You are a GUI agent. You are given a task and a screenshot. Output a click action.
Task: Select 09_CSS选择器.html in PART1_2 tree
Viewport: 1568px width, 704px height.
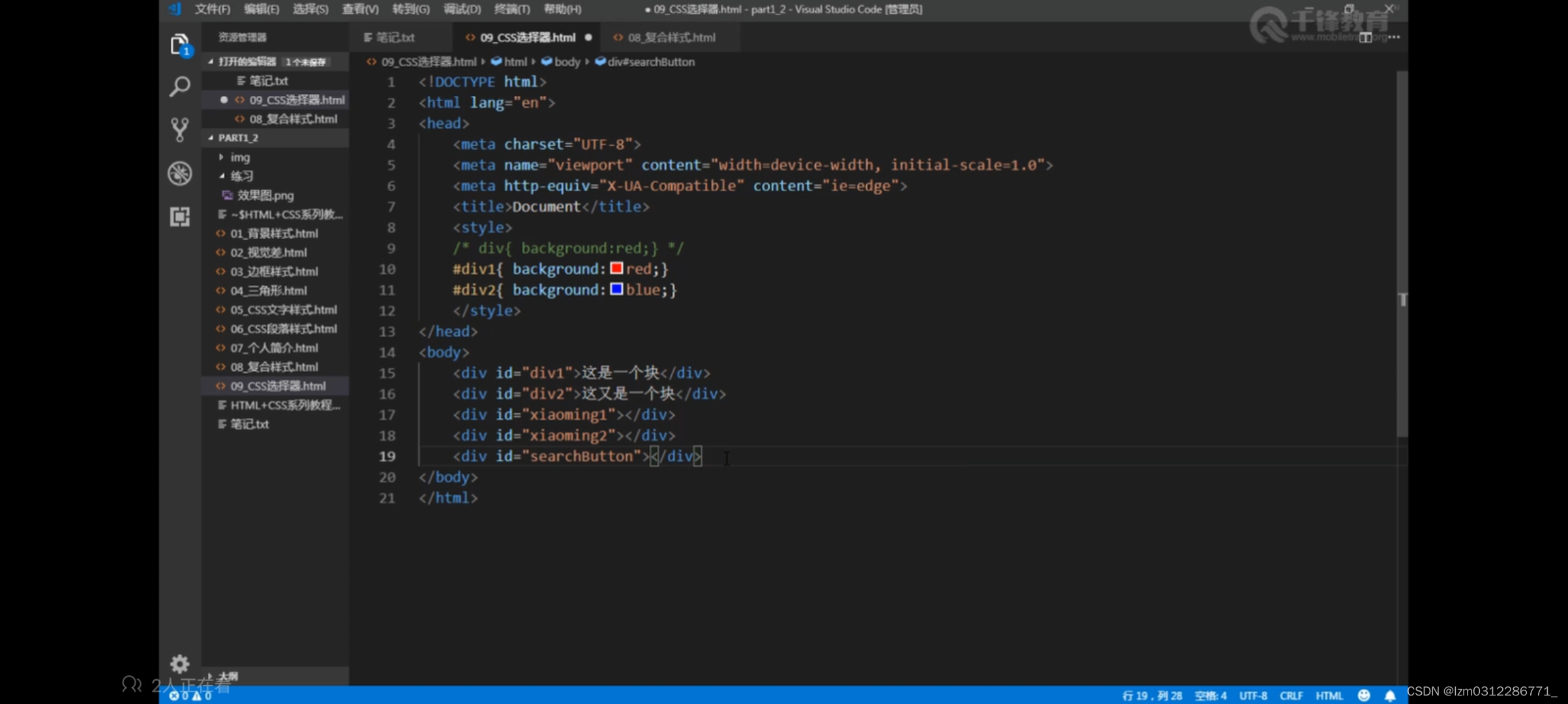coord(275,386)
